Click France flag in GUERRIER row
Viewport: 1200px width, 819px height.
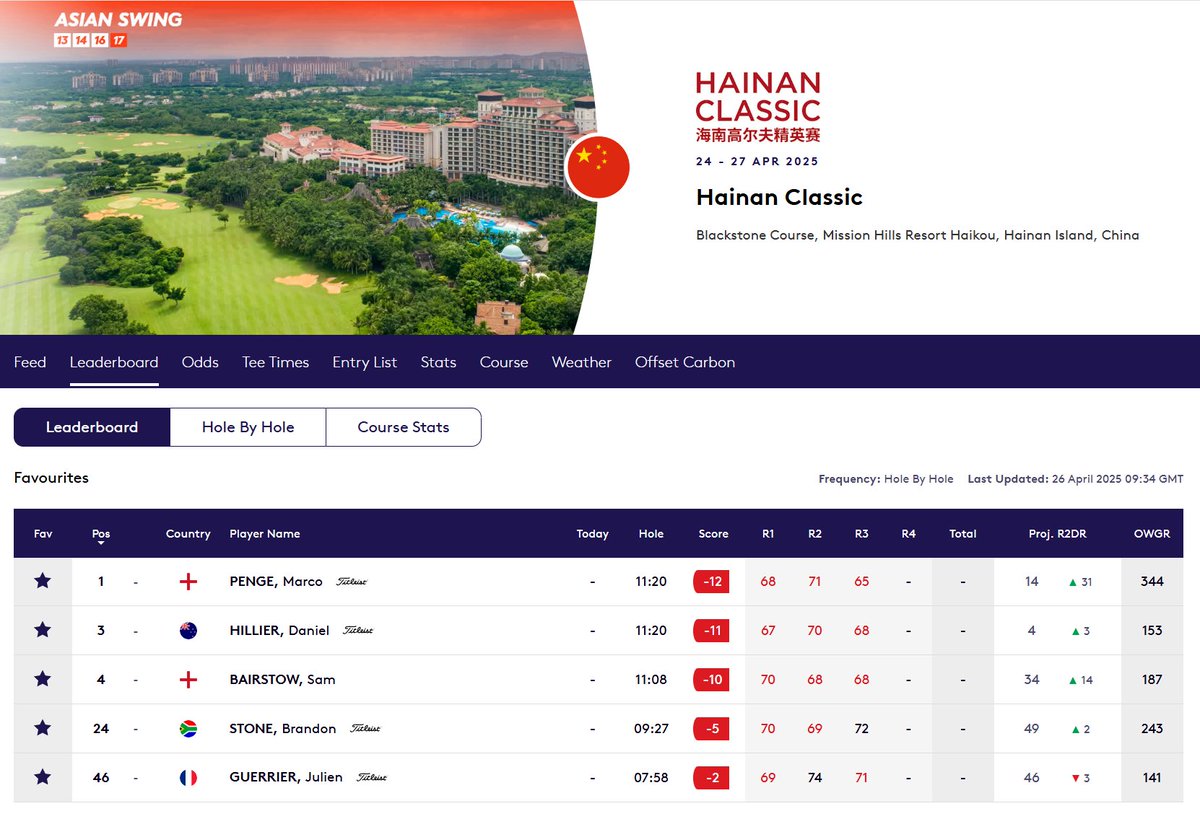click(x=188, y=777)
